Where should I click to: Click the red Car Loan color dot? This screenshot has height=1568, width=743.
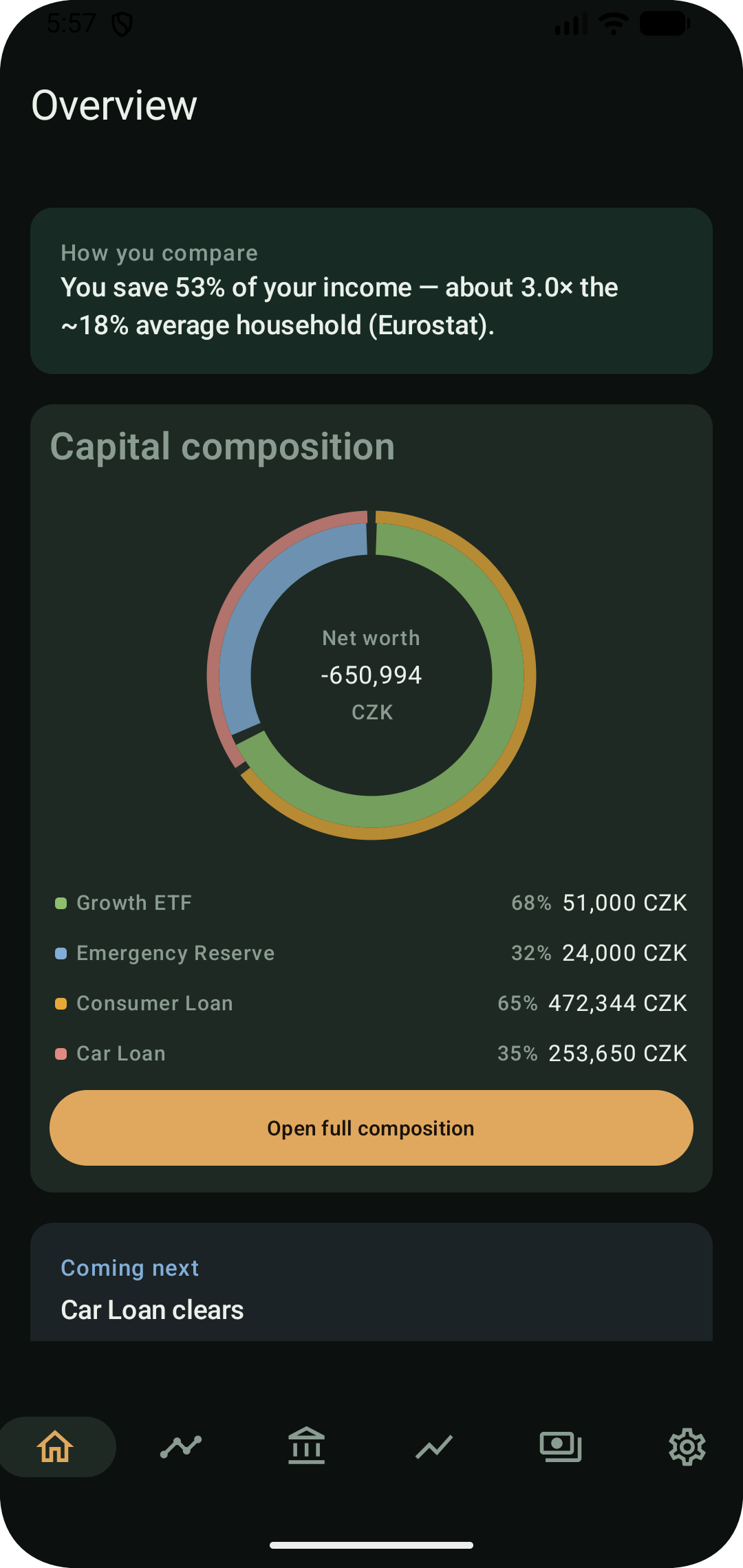61,1054
